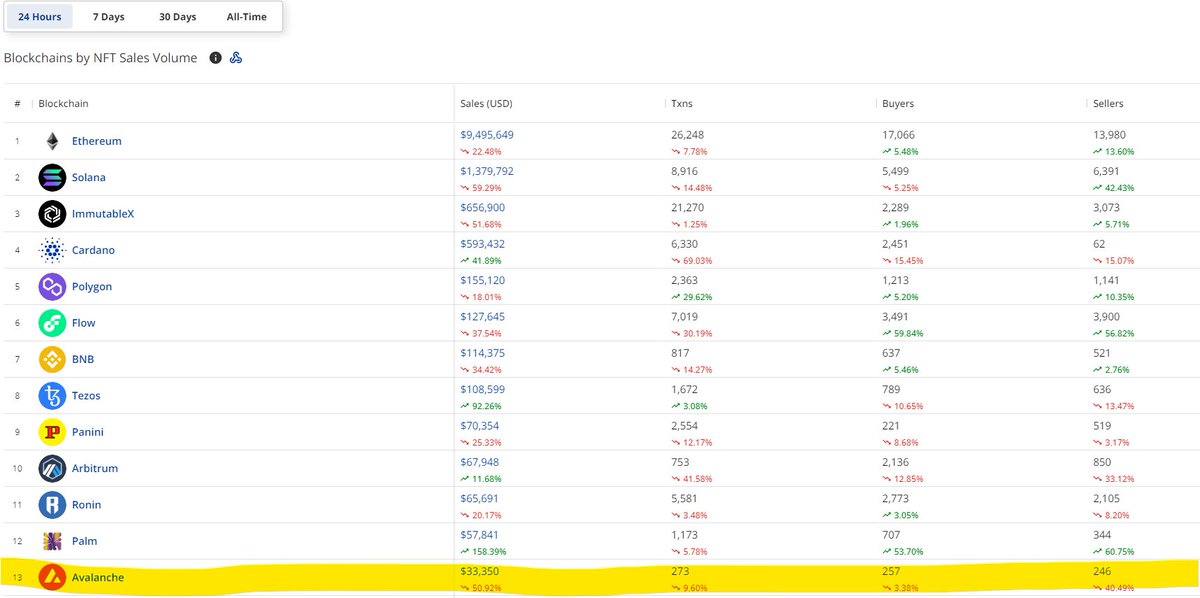Select ImmutableX transactions count 21,270
Image resolution: width=1200 pixels, height=598 pixels.
[x=688, y=207]
